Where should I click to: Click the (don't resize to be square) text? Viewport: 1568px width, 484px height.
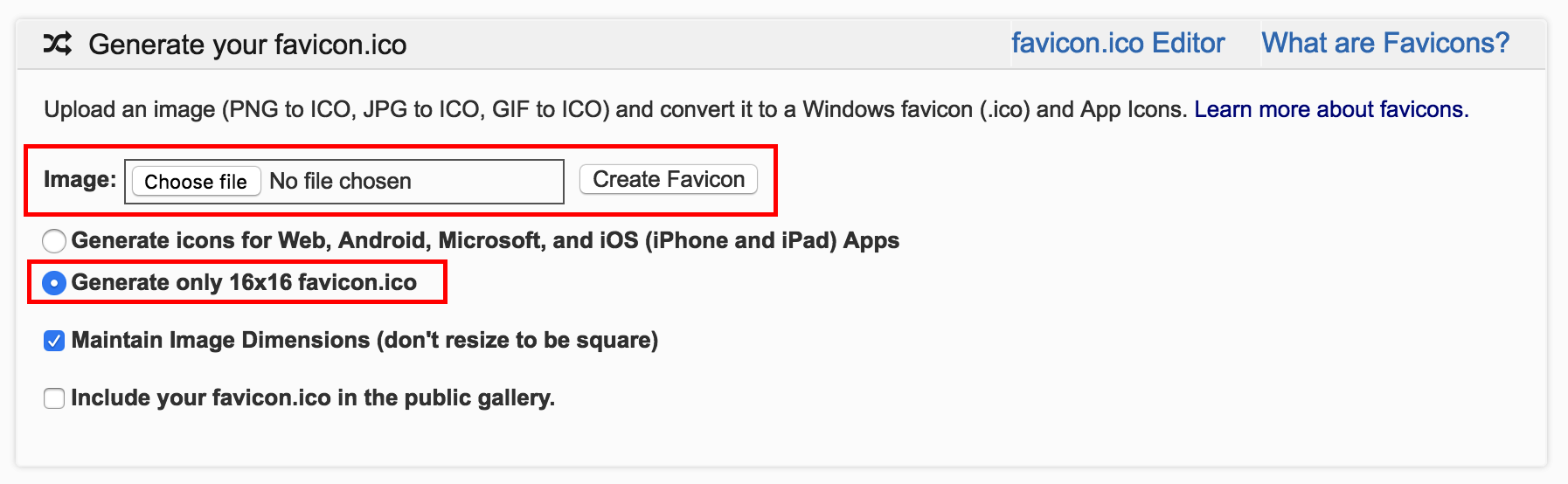pos(517,340)
